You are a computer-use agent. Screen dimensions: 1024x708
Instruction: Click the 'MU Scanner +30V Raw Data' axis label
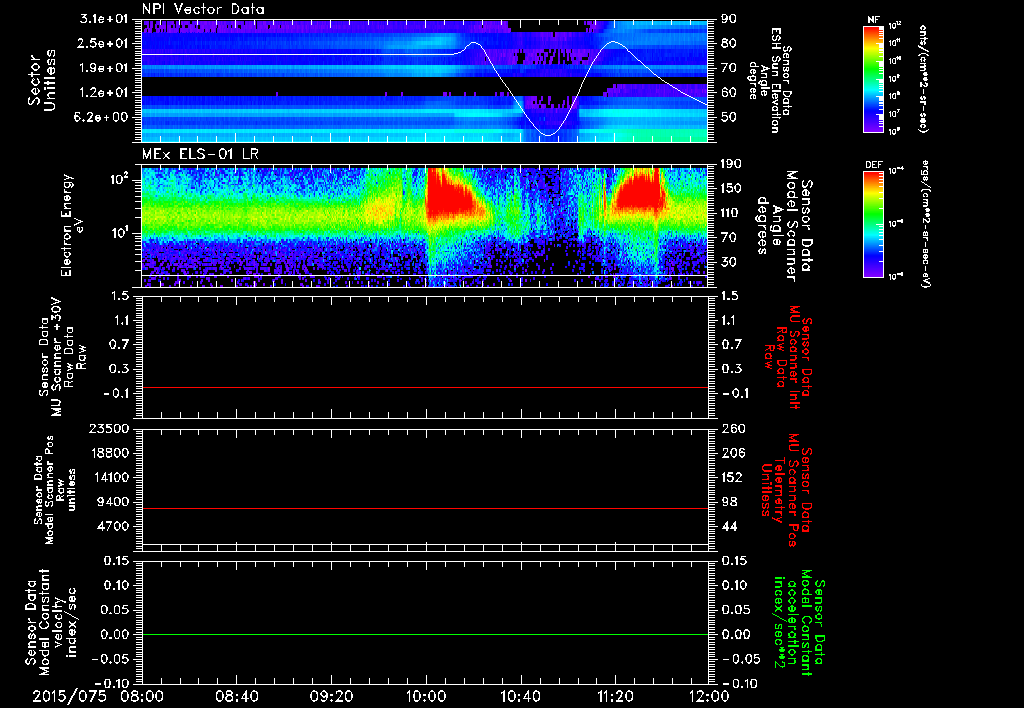pos(61,358)
